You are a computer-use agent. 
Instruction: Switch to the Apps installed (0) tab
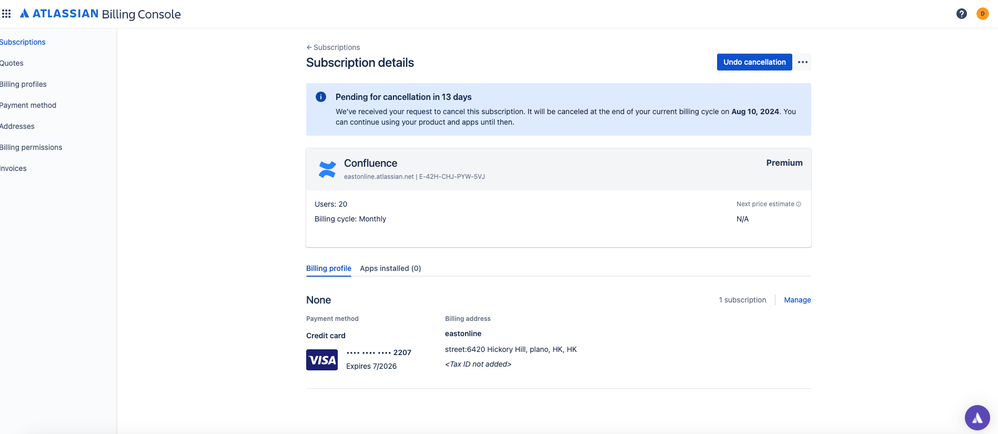pyautogui.click(x=390, y=269)
